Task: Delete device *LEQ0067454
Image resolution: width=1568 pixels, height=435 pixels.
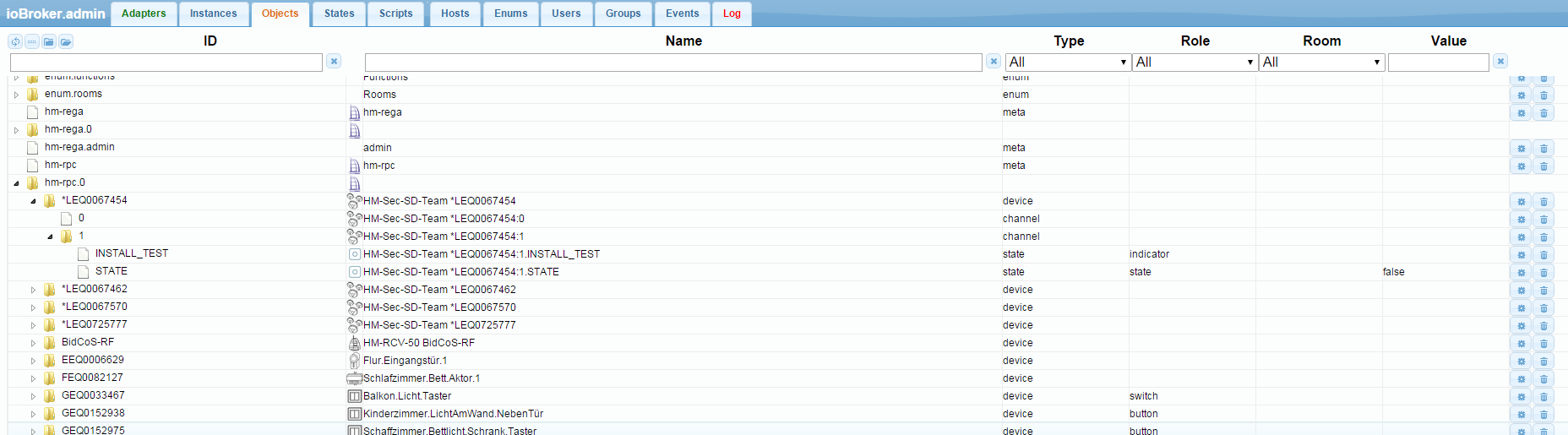Action: click(1543, 201)
